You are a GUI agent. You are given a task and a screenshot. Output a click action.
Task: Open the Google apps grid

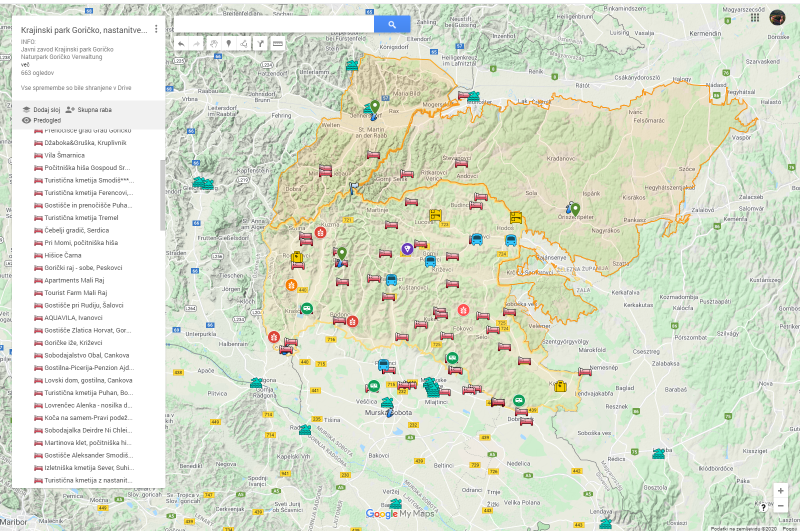[753, 17]
